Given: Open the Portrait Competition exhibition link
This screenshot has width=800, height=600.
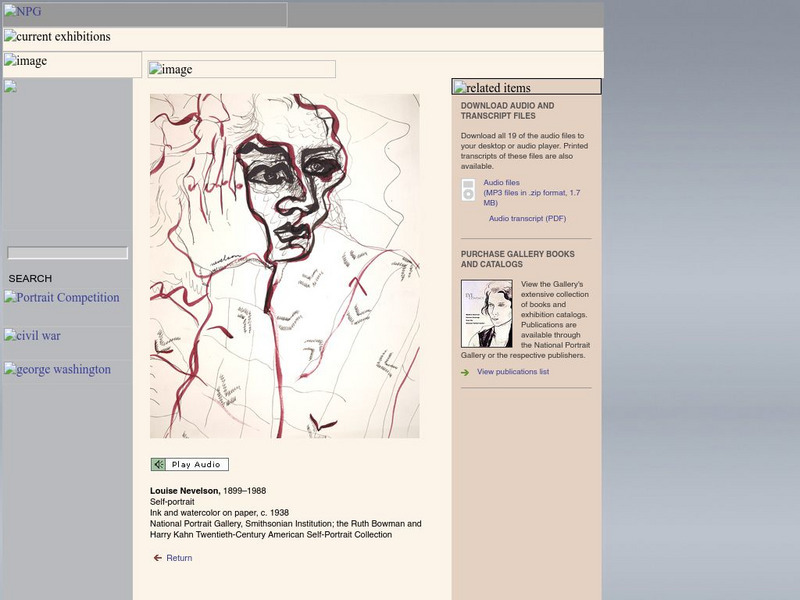Looking at the screenshot, I should (x=64, y=297).
